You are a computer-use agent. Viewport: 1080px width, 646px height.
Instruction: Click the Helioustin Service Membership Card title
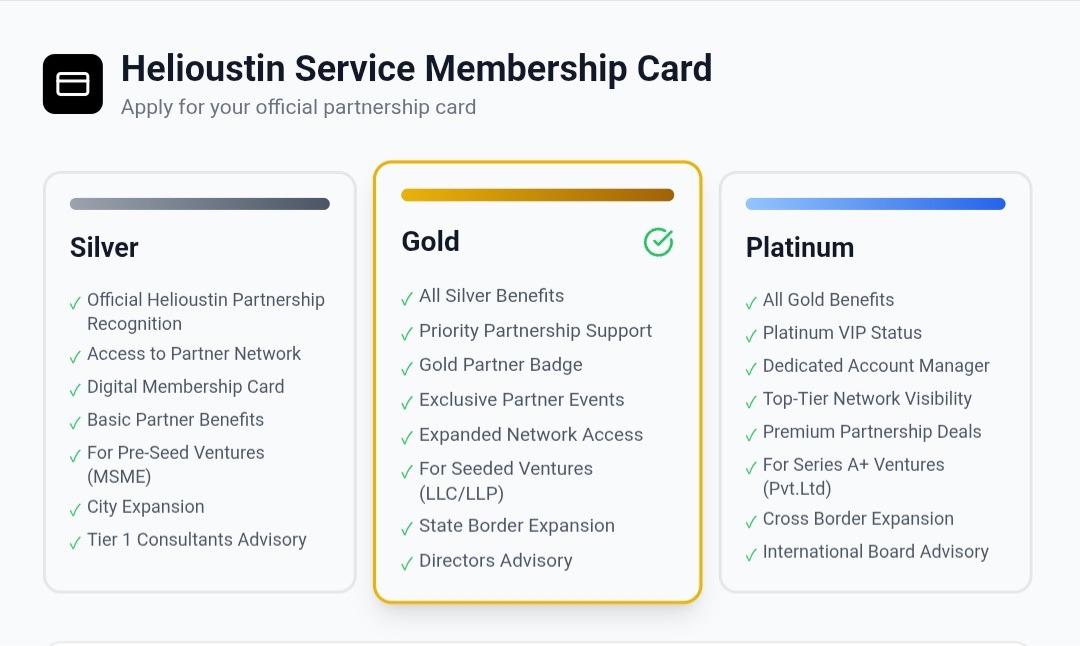(416, 69)
